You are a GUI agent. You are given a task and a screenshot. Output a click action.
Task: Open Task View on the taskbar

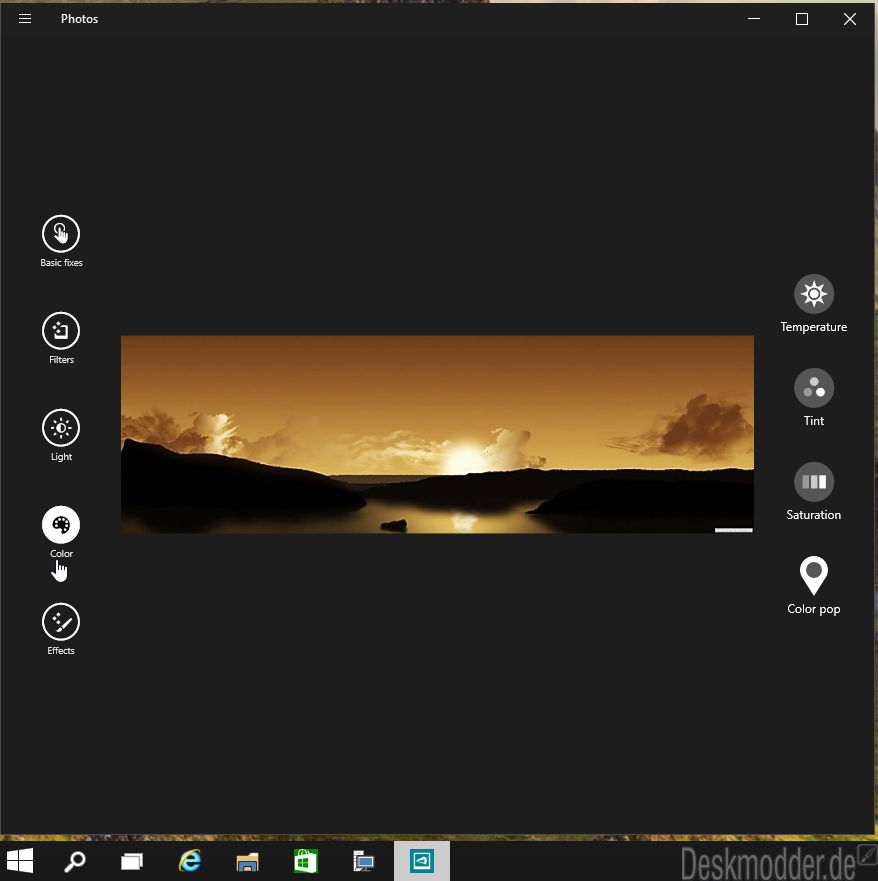pos(132,861)
